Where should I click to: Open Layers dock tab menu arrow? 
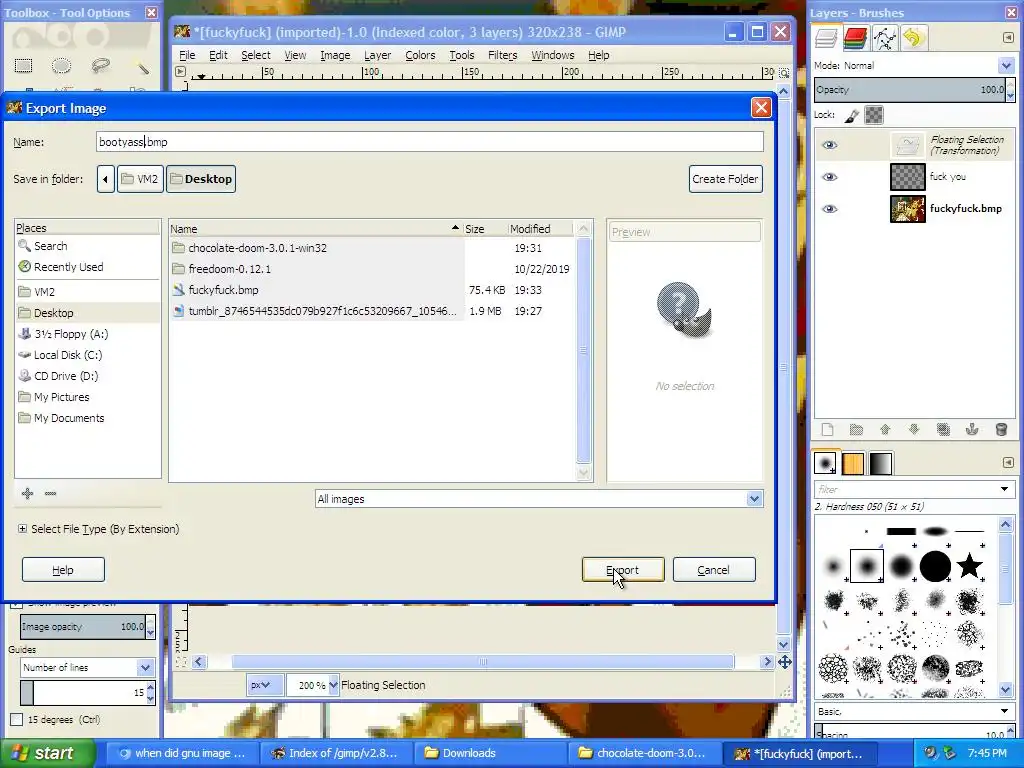(x=1008, y=38)
